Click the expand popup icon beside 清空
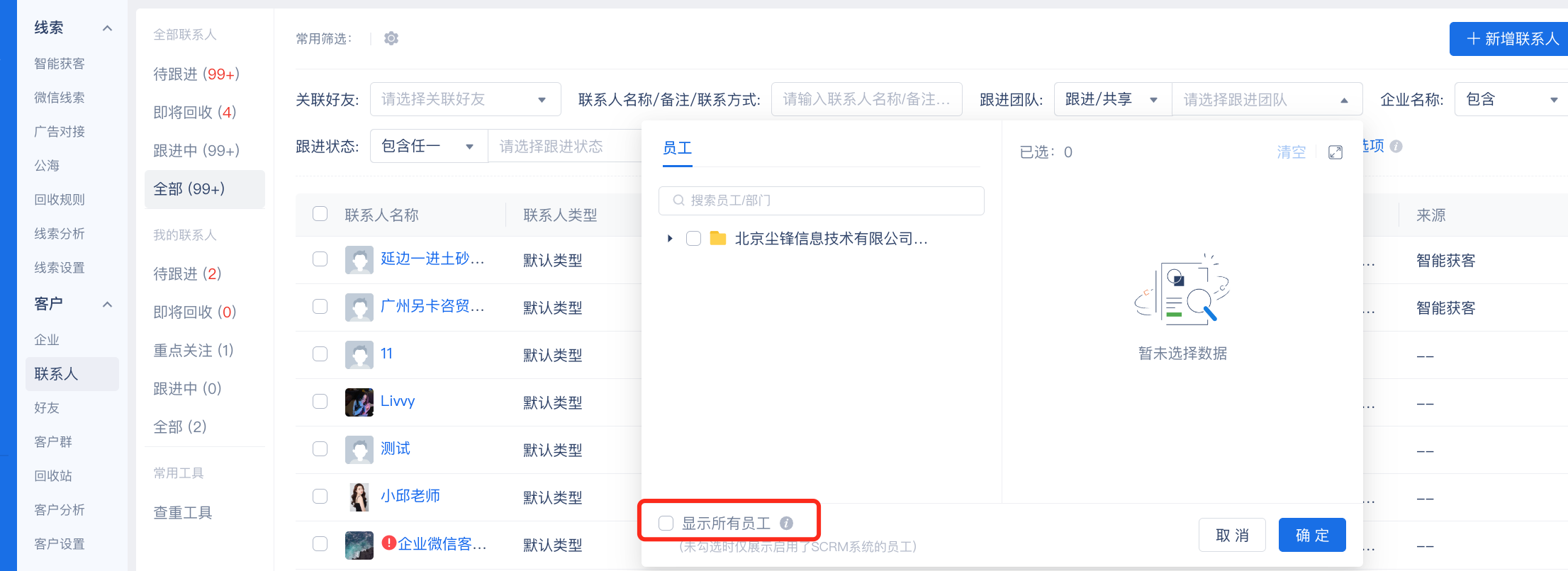The image size is (1568, 571). click(1335, 152)
